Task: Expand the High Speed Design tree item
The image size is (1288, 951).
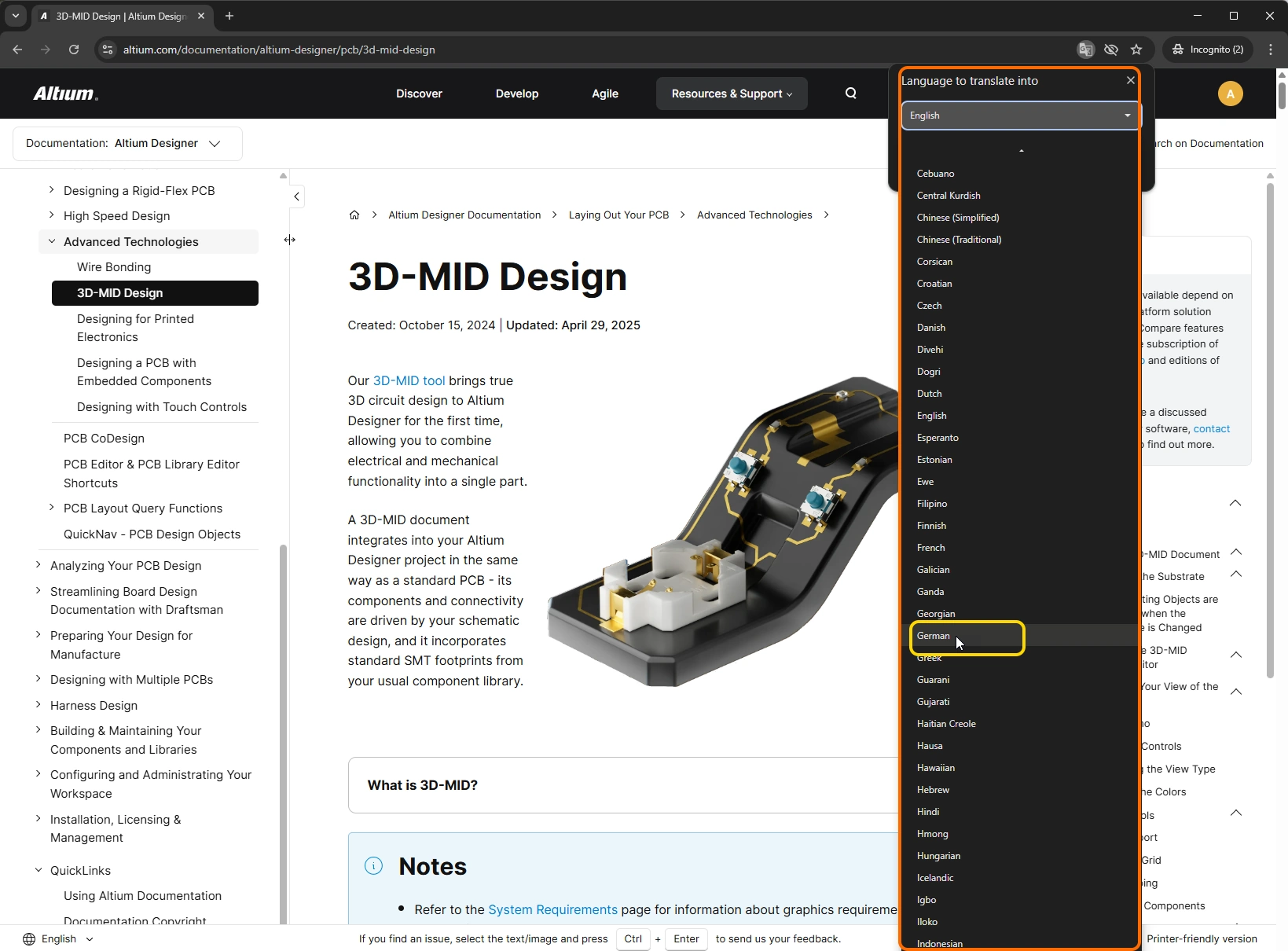Action: [x=52, y=215]
